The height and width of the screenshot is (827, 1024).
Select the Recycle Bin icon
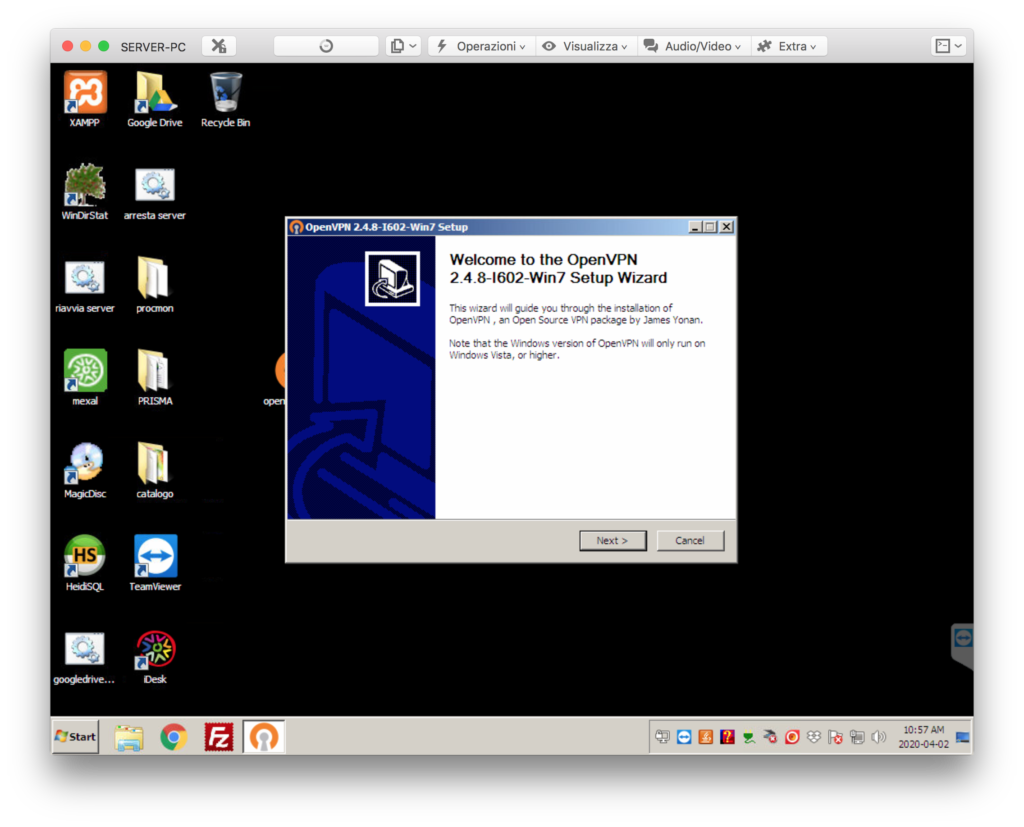225,100
